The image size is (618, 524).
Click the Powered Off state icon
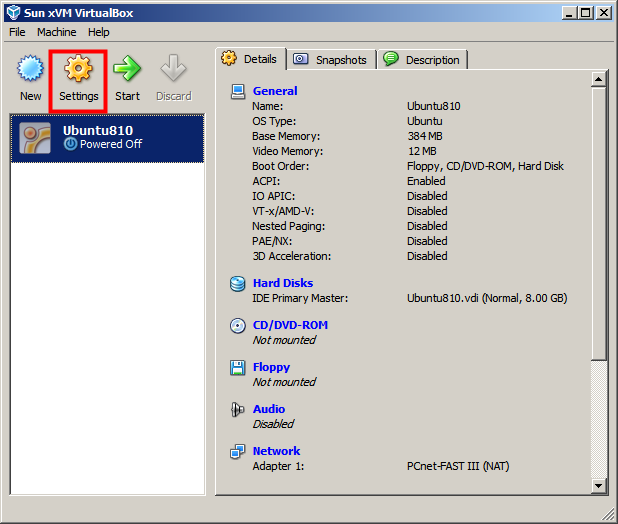(x=71, y=144)
